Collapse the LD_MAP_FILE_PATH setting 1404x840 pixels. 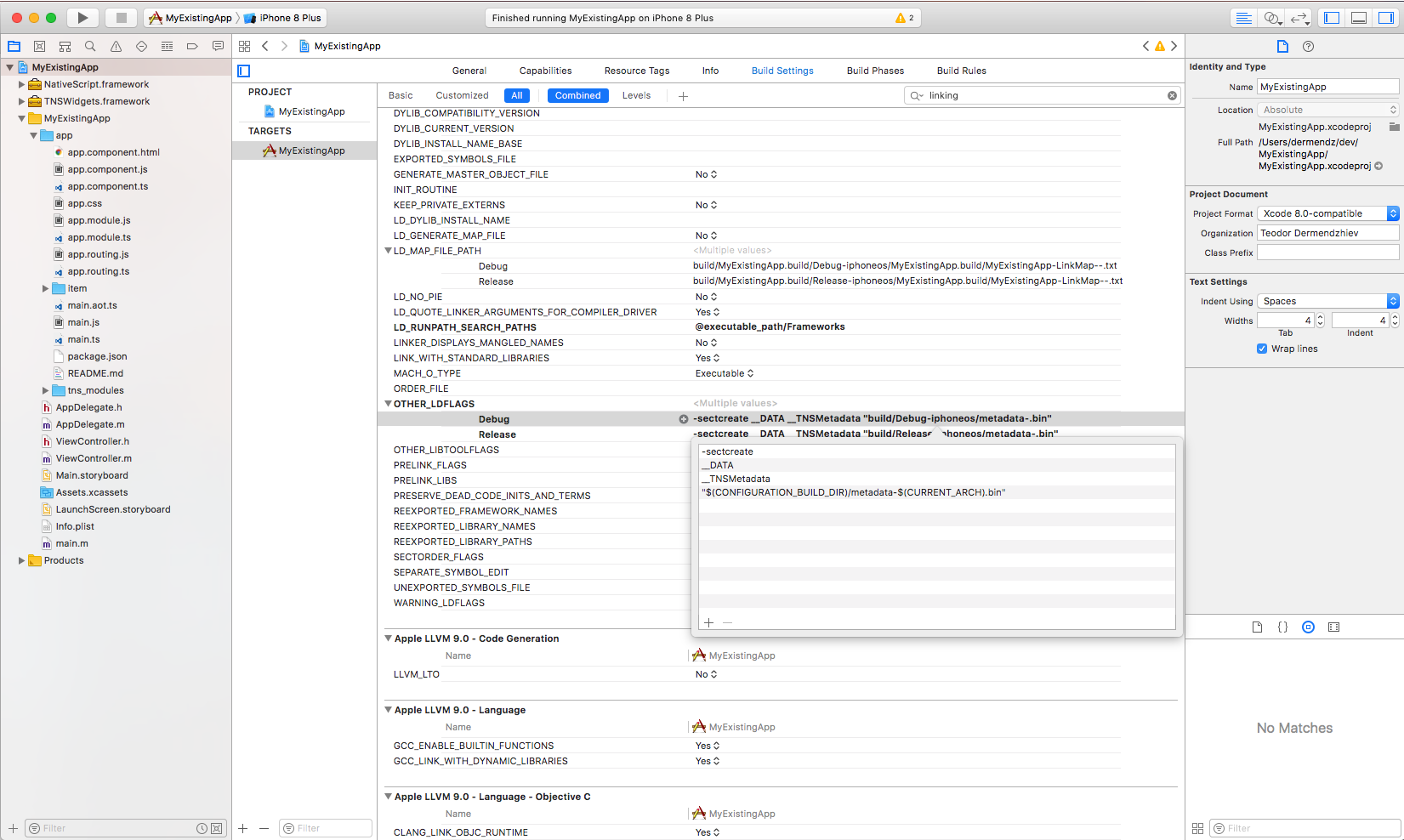coord(388,251)
